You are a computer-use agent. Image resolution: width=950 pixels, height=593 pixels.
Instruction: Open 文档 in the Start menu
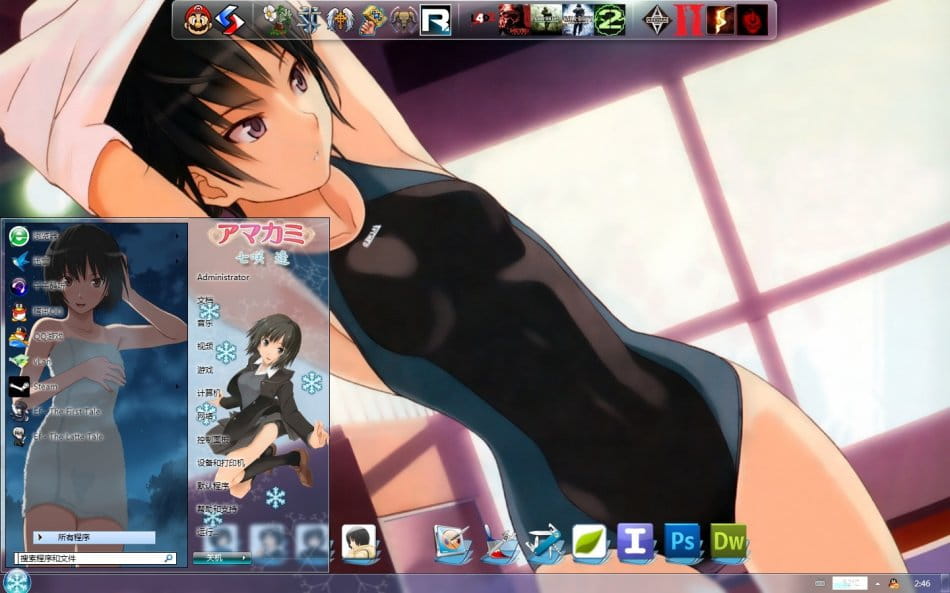click(x=205, y=300)
